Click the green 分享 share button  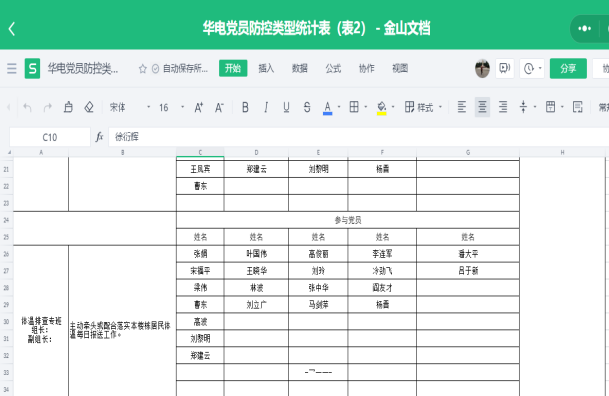(x=568, y=68)
